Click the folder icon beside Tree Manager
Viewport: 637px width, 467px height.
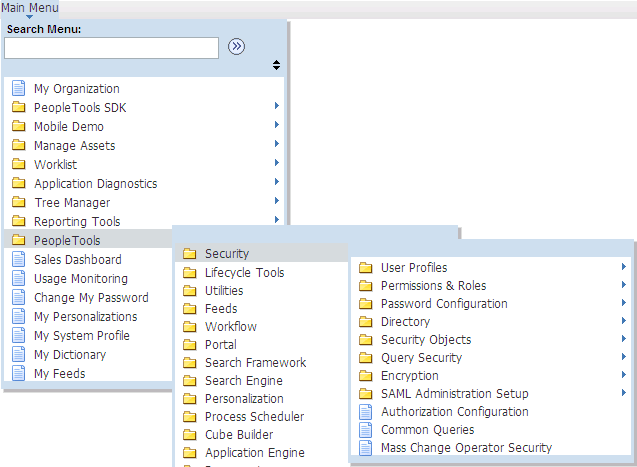pyautogui.click(x=18, y=202)
